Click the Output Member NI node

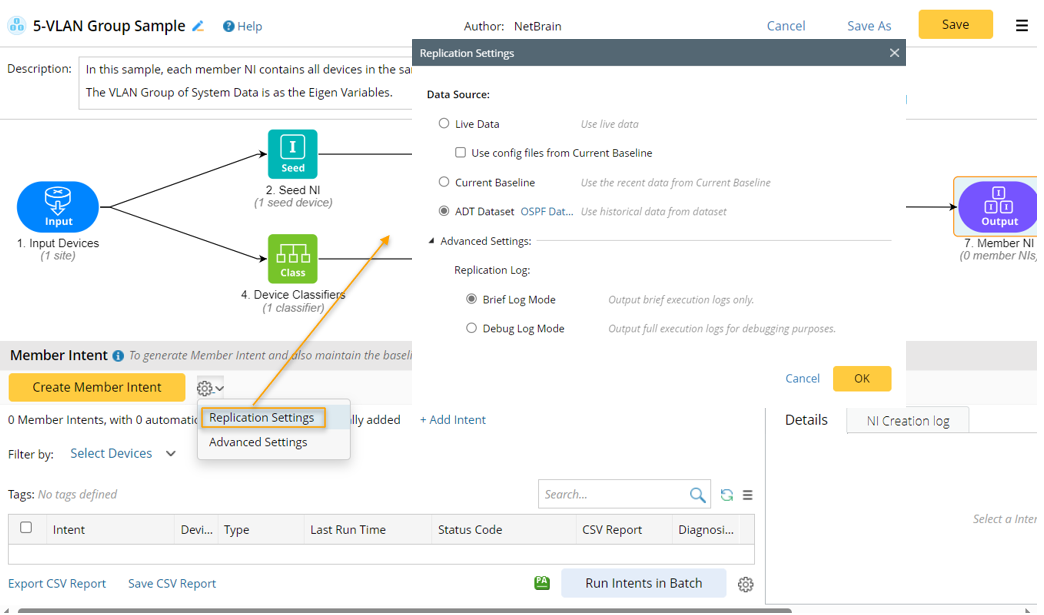click(997, 207)
